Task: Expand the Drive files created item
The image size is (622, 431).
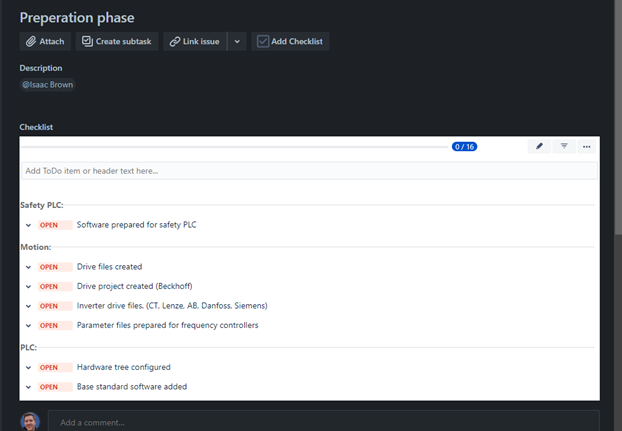Action: pos(28,267)
